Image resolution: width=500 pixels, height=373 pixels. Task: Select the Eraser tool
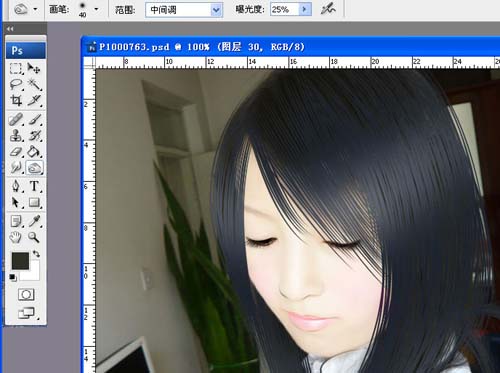[16, 152]
